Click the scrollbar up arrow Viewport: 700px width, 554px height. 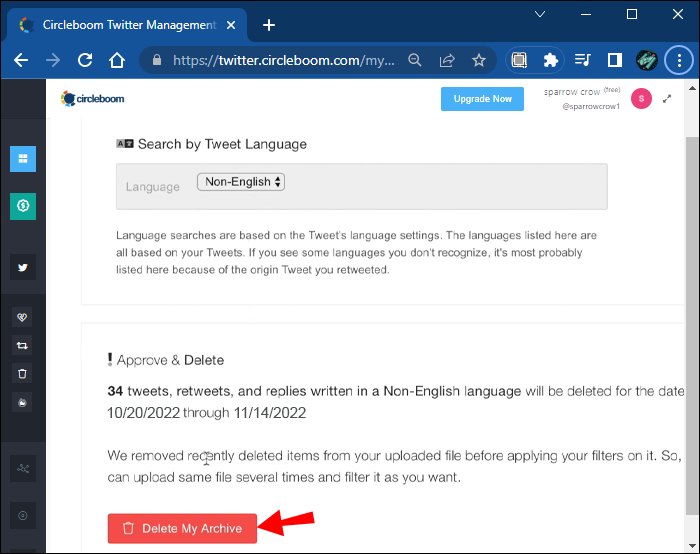pos(692,88)
